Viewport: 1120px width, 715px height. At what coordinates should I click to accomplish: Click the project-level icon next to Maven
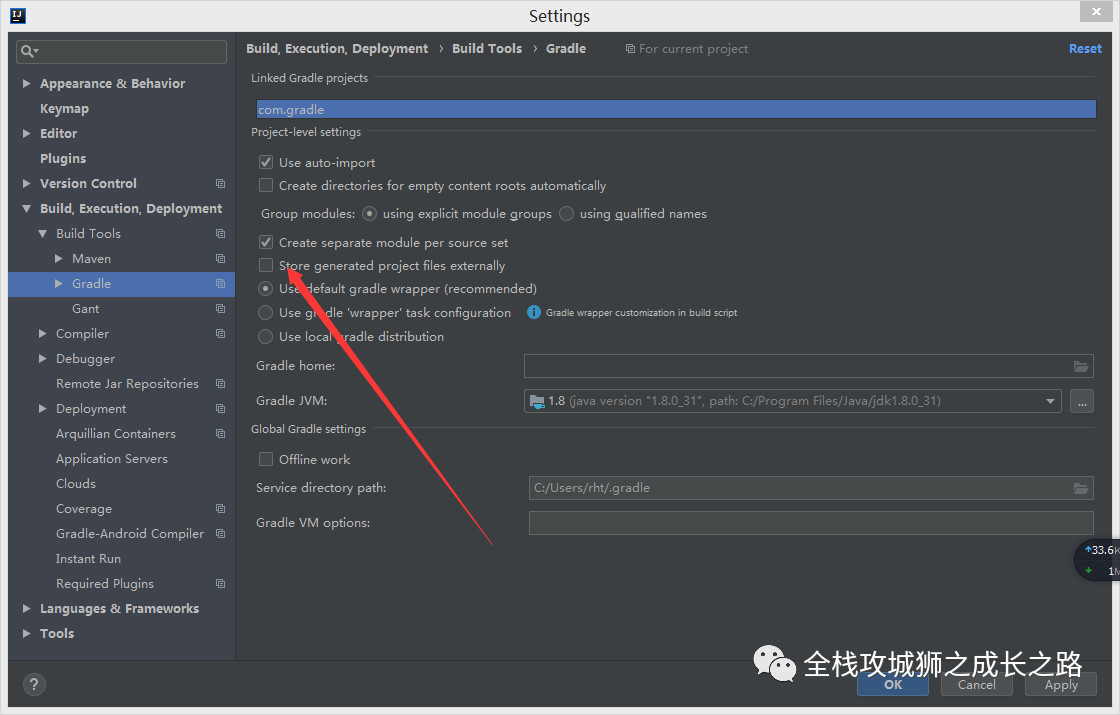pos(220,259)
